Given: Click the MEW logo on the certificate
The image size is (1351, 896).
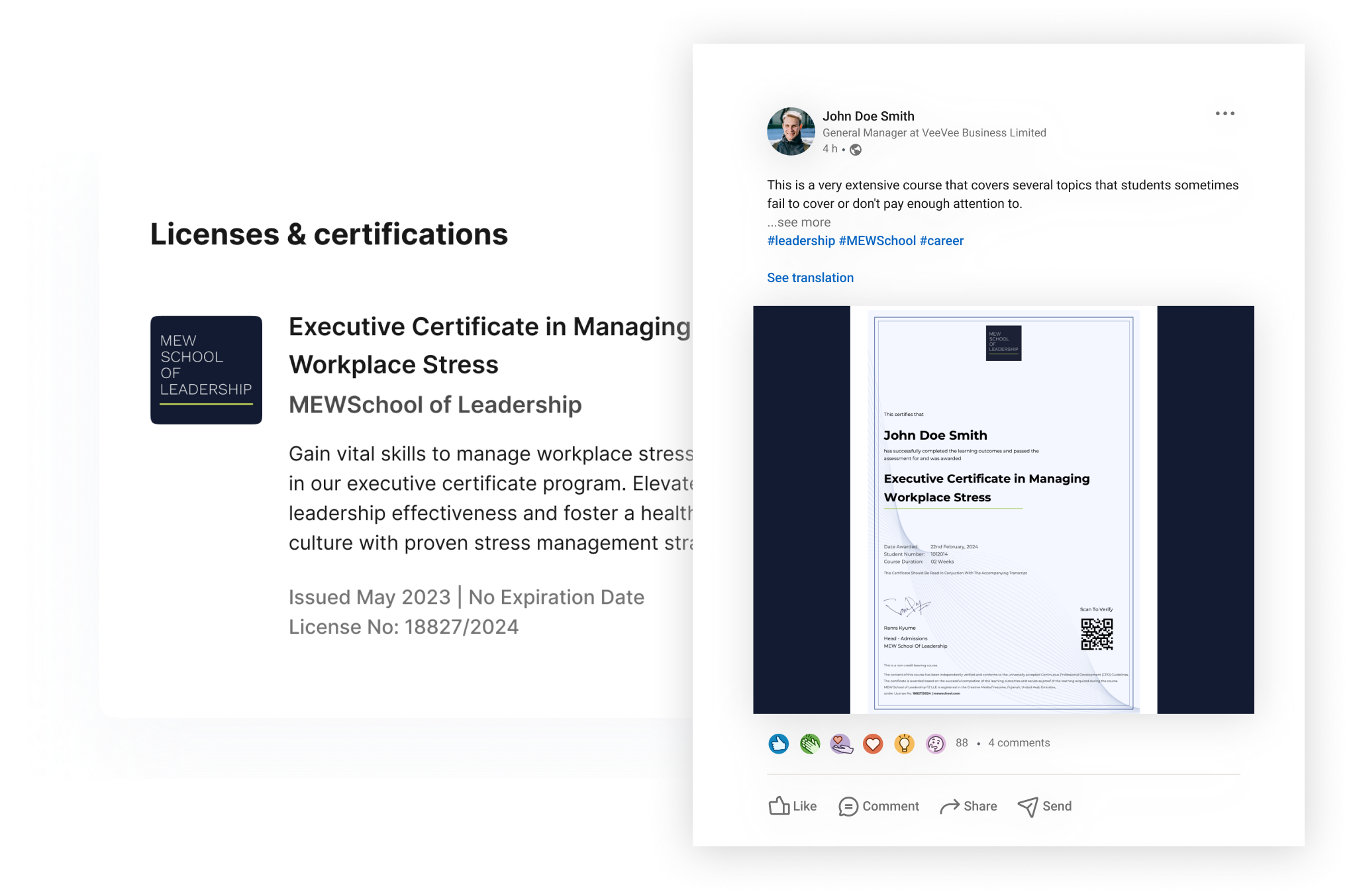Looking at the screenshot, I should point(1003,343).
